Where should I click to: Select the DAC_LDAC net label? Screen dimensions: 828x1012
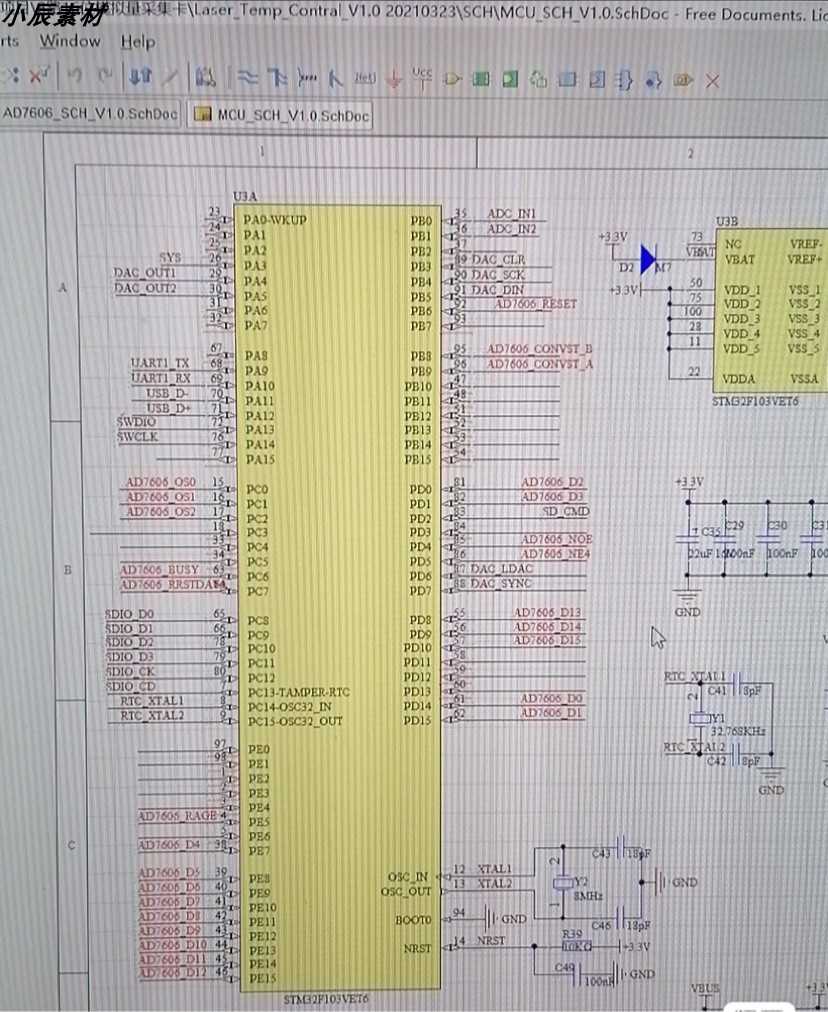click(501, 569)
